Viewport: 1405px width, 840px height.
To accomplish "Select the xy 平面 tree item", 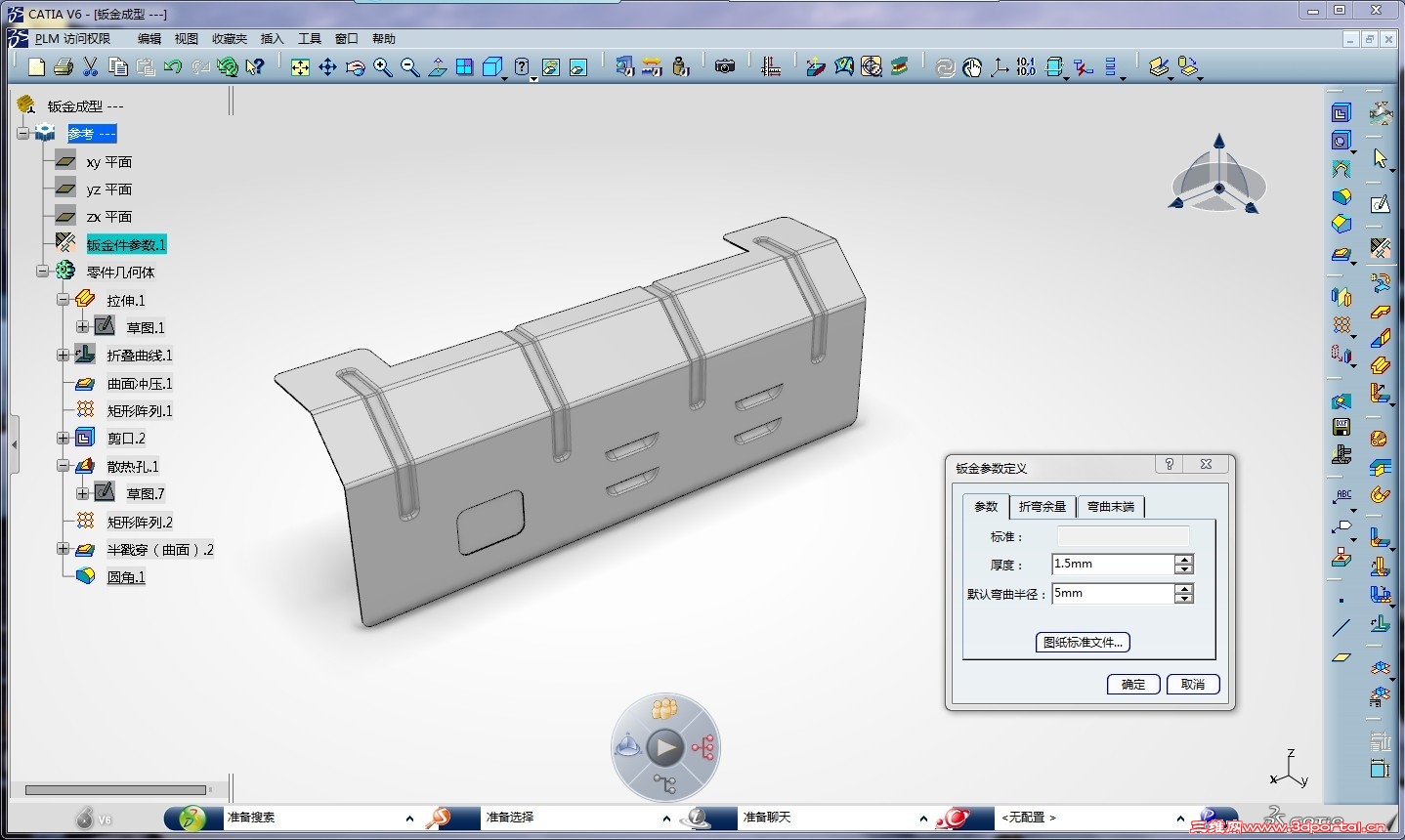I will point(108,162).
